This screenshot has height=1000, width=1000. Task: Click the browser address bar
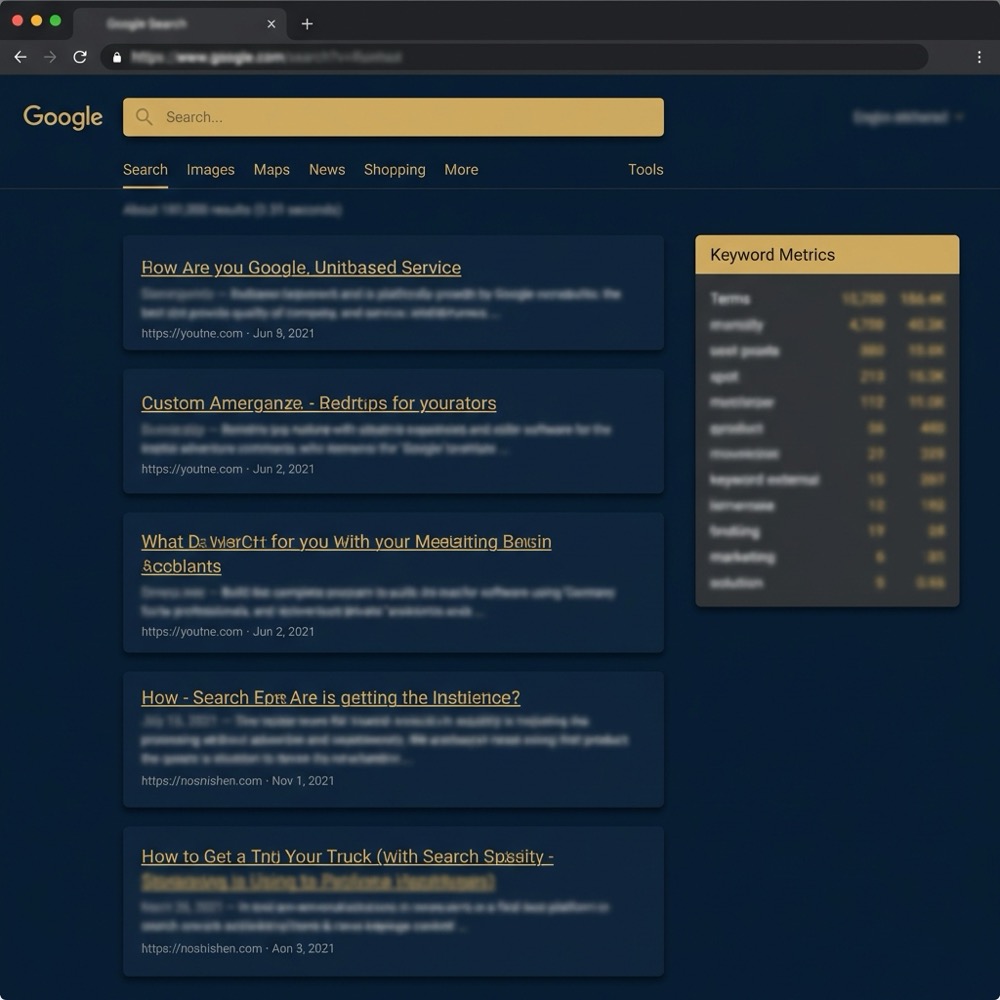click(x=514, y=57)
